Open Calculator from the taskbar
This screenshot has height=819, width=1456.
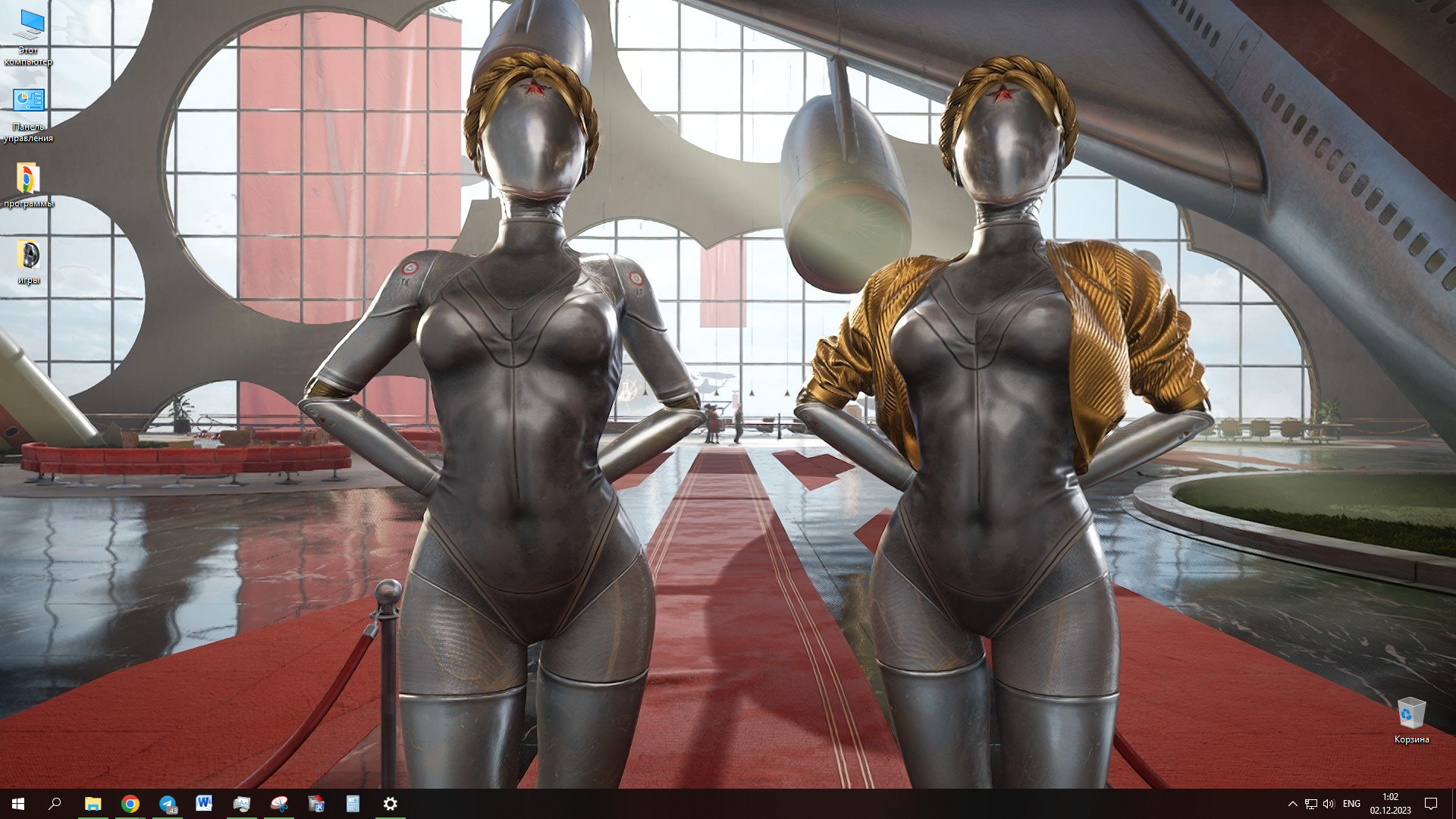[x=353, y=804]
